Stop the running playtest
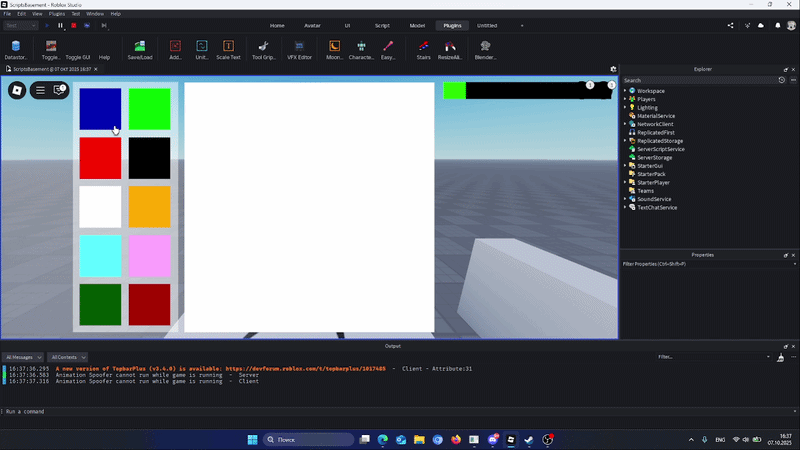Image resolution: width=800 pixels, height=450 pixels. pyautogui.click(x=73, y=26)
